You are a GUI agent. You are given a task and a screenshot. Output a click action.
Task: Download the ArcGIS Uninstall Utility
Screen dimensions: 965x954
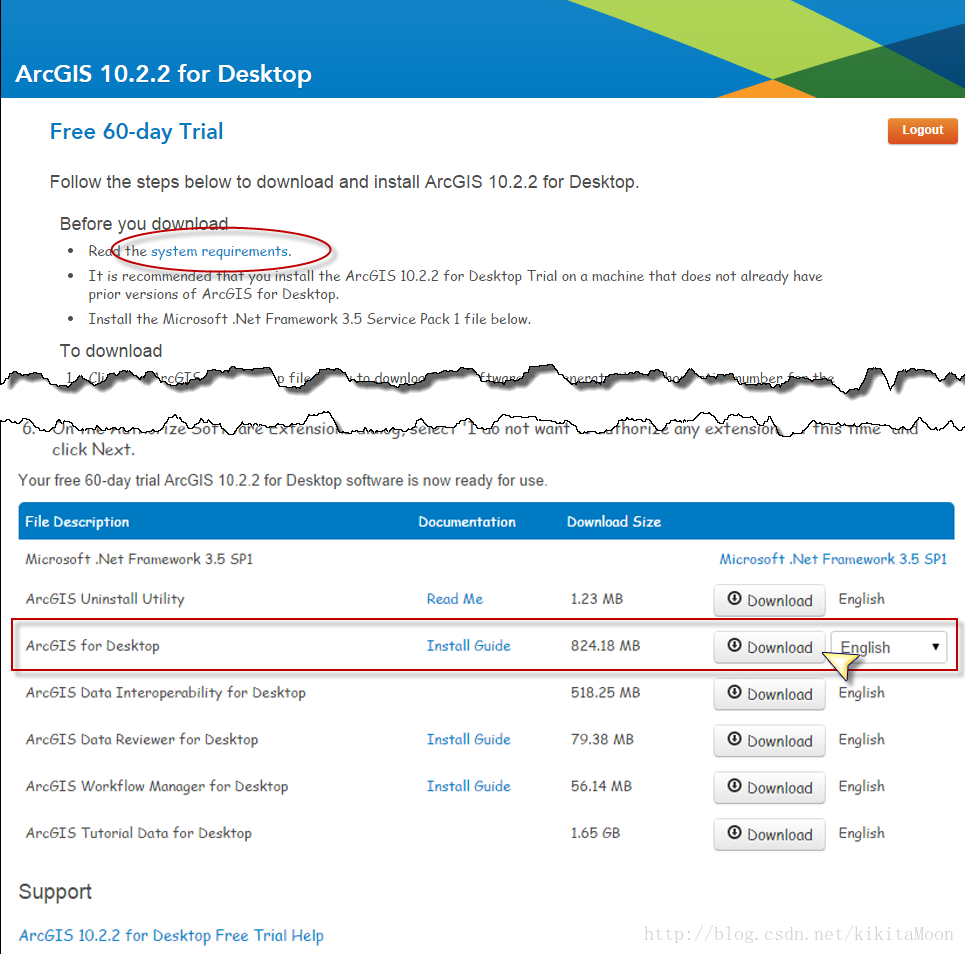(769, 600)
